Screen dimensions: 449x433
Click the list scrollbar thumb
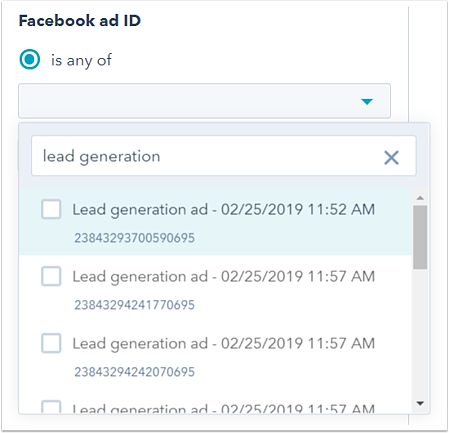coord(420,237)
